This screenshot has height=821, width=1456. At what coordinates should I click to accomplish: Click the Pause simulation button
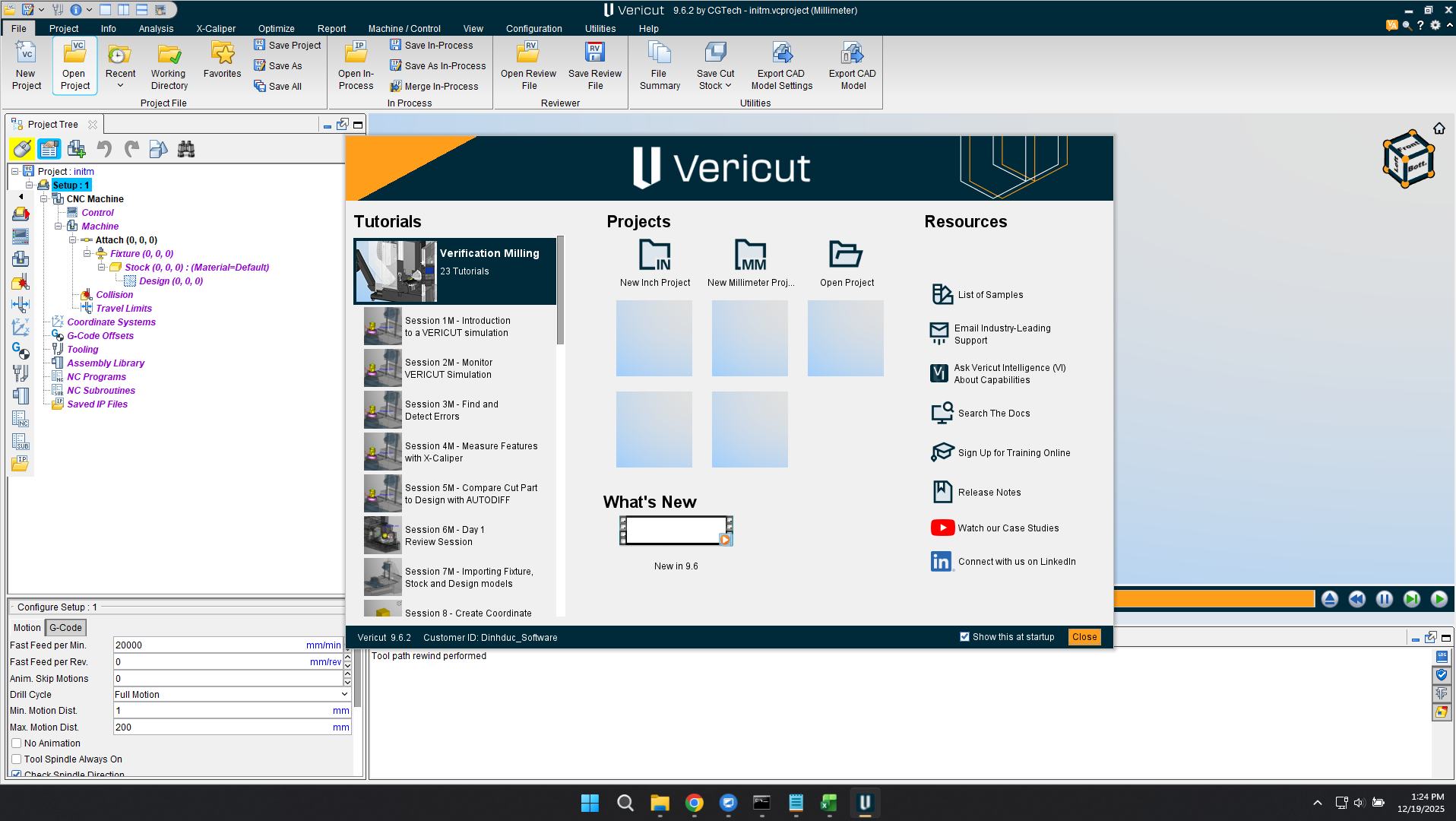pos(1384,599)
